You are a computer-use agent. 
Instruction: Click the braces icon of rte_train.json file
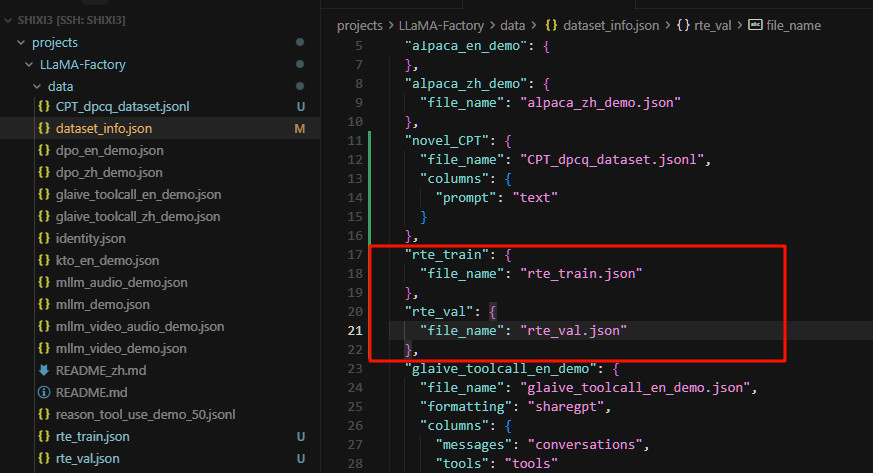tap(43, 437)
